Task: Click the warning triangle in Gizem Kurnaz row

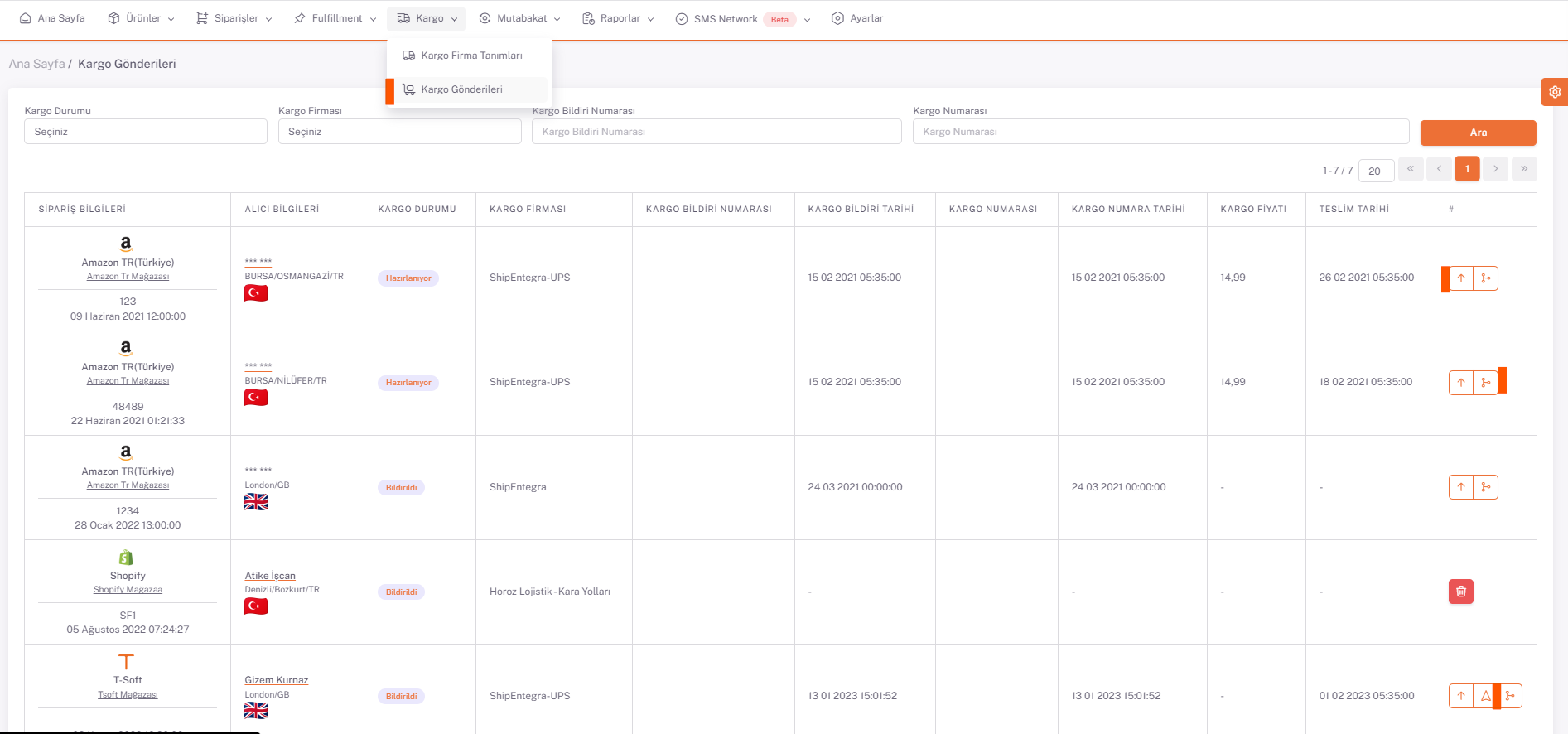Action: tap(1486, 696)
